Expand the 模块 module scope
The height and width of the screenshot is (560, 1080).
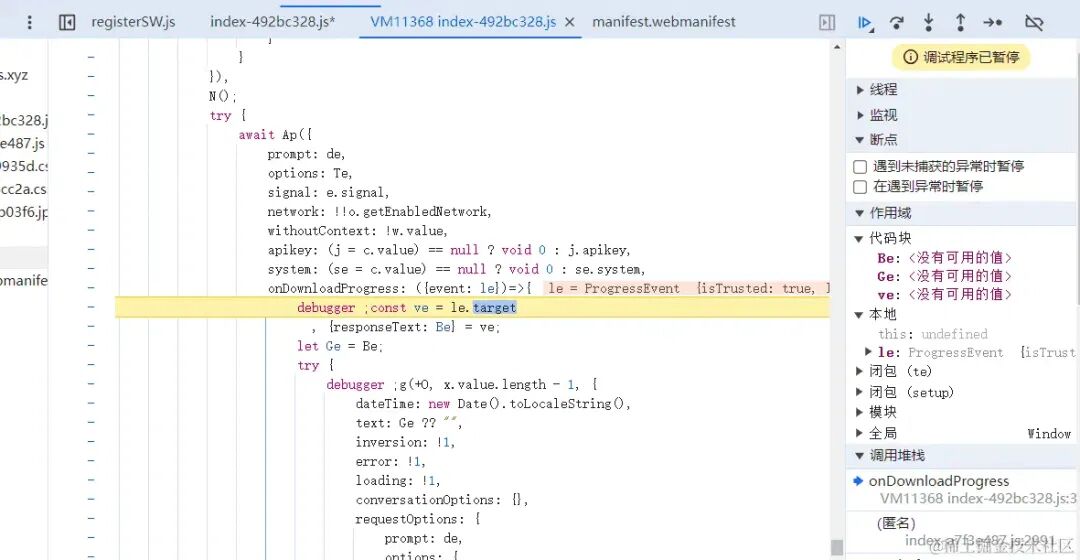[x=859, y=412]
